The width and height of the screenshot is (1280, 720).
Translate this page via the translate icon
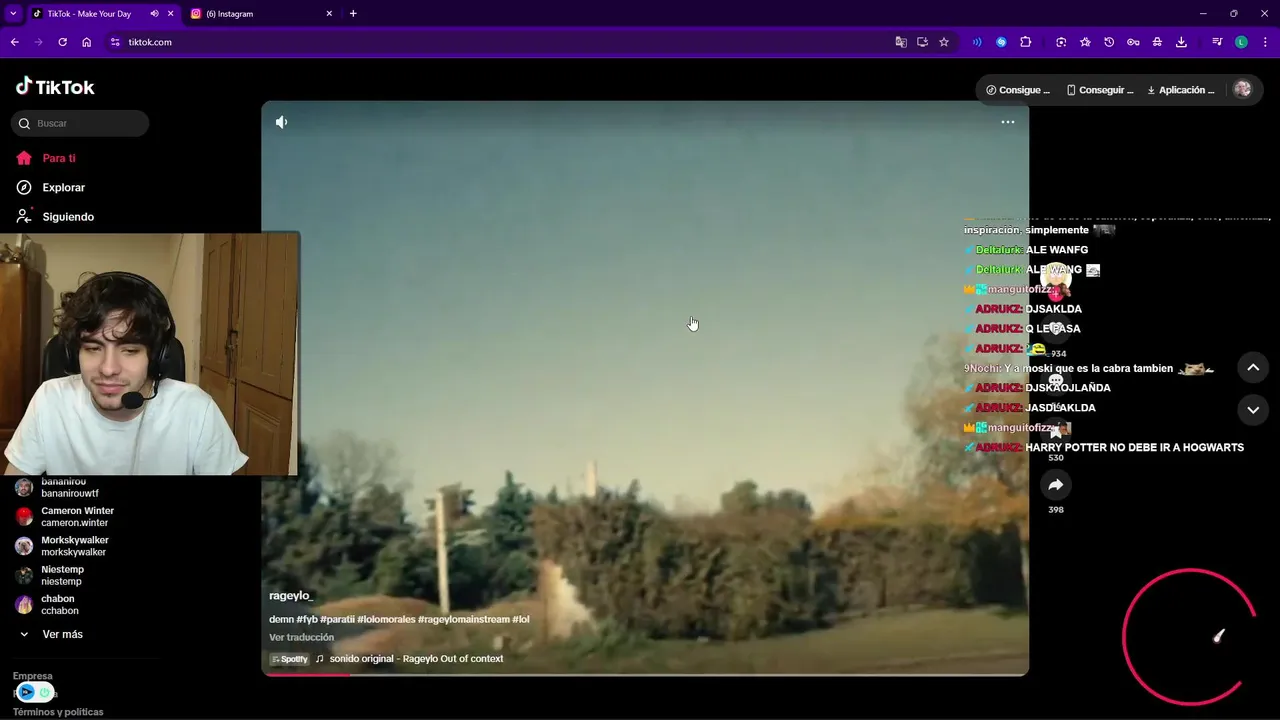pyautogui.click(x=901, y=42)
